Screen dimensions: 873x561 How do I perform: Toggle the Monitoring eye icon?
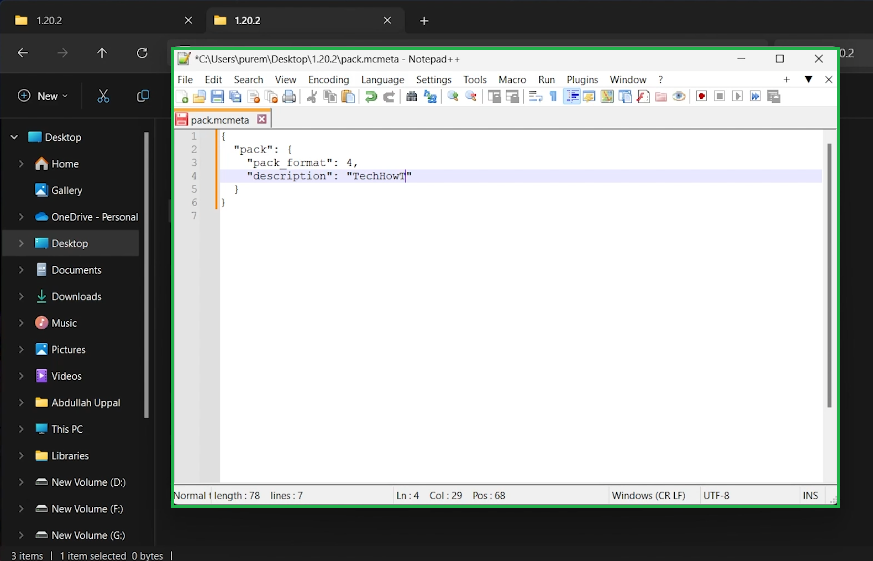679,97
